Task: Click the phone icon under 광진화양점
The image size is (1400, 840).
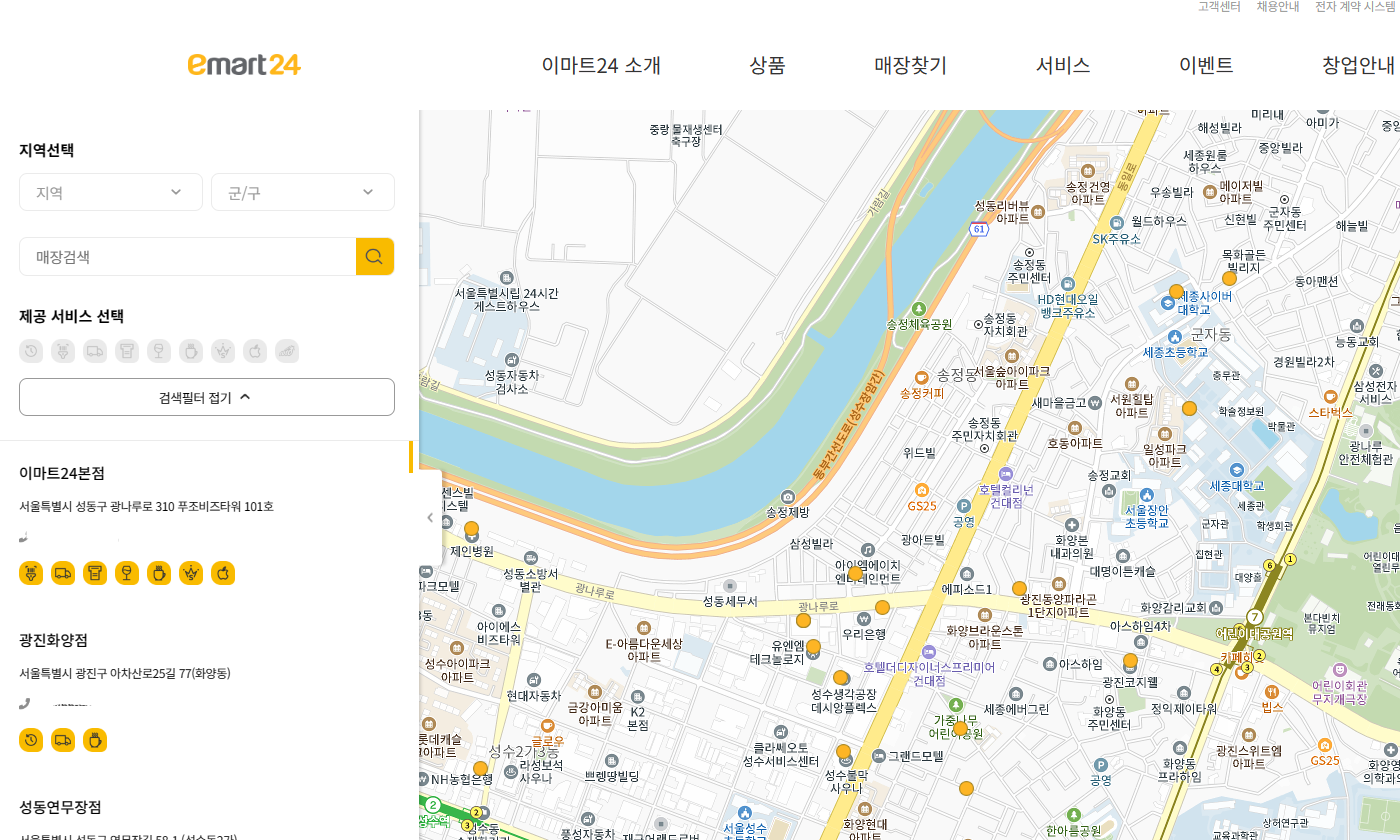Action: click(24, 703)
